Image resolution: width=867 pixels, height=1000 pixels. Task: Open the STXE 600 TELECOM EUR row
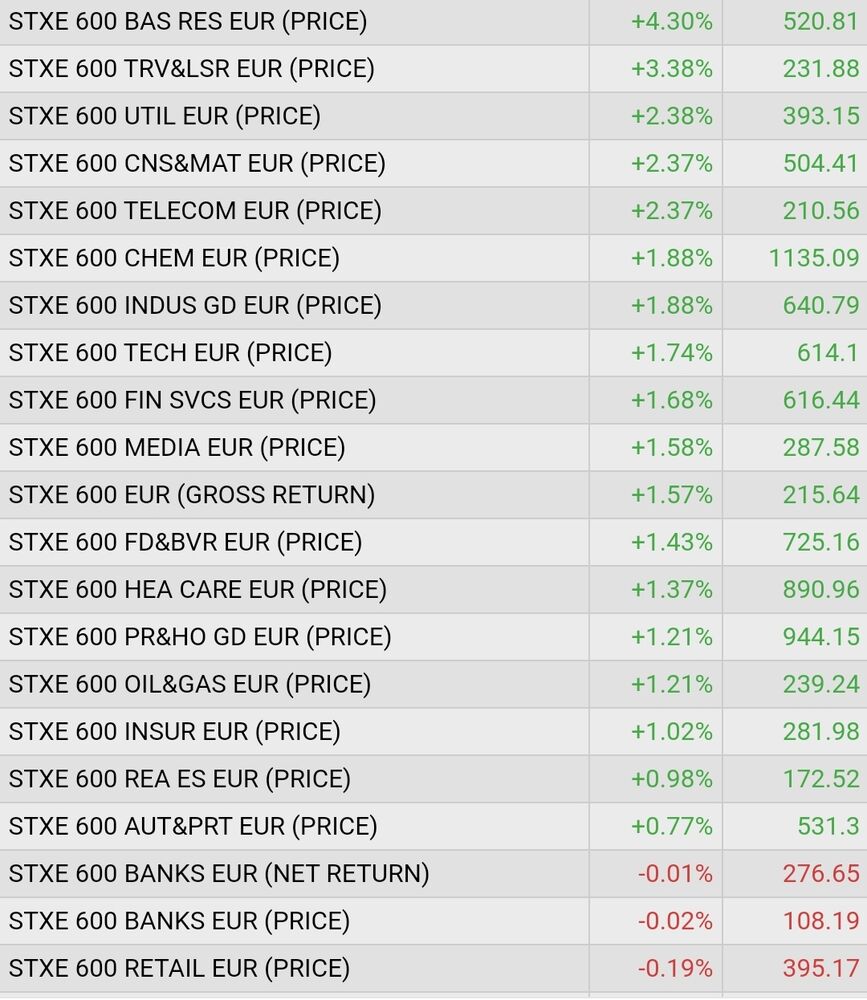click(x=195, y=211)
